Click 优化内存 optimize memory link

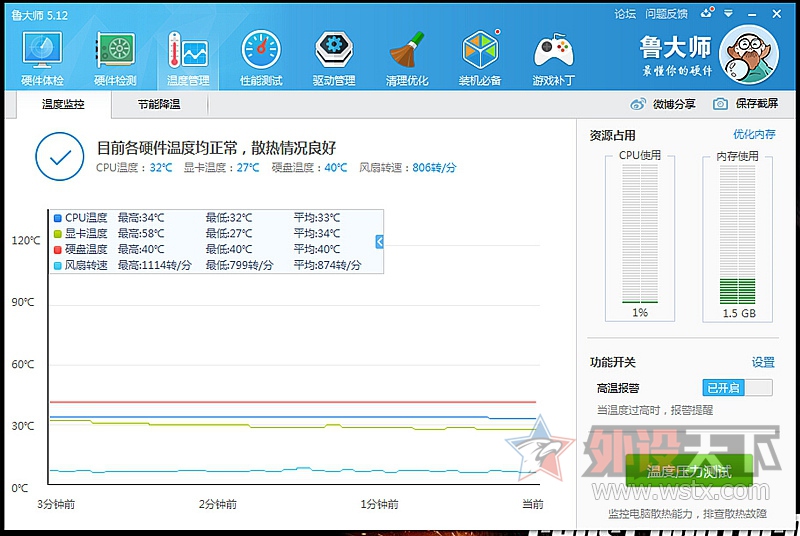coord(754,134)
